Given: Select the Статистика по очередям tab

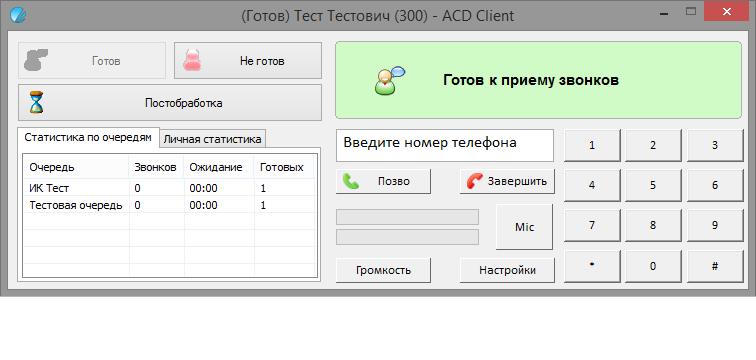Looking at the screenshot, I should pyautogui.click(x=88, y=137).
